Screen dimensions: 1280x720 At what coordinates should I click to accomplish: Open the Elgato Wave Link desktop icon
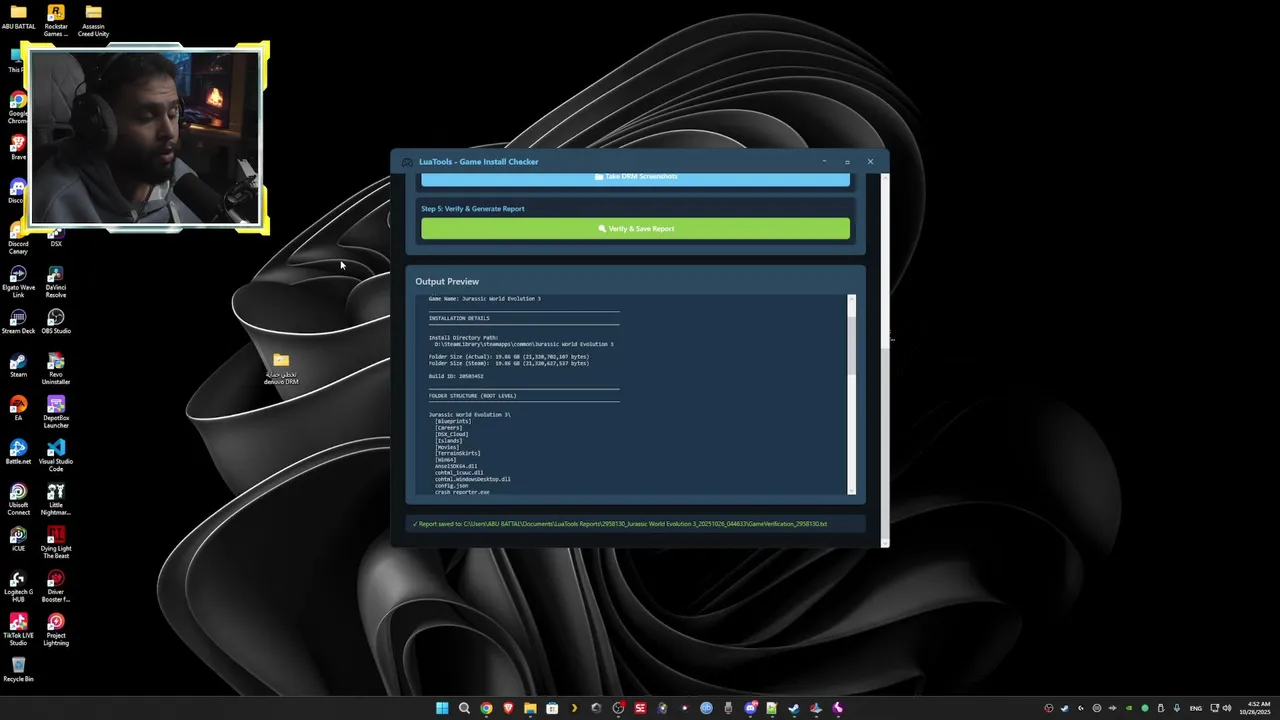click(x=18, y=279)
